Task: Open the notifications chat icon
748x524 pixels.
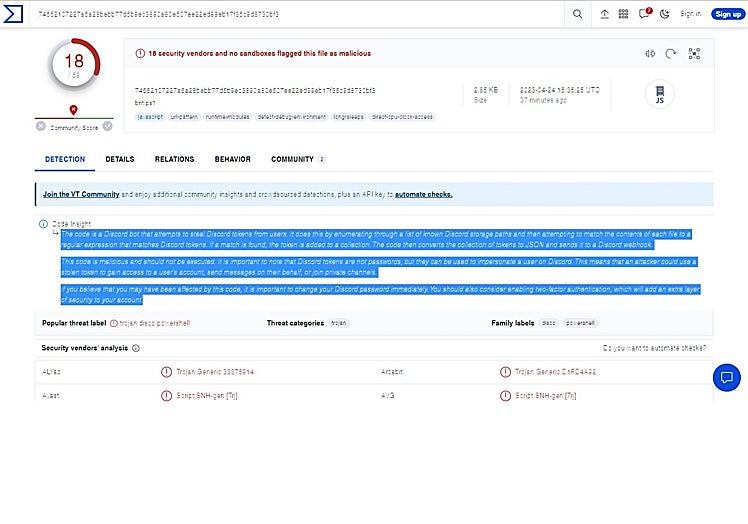Action: point(644,13)
